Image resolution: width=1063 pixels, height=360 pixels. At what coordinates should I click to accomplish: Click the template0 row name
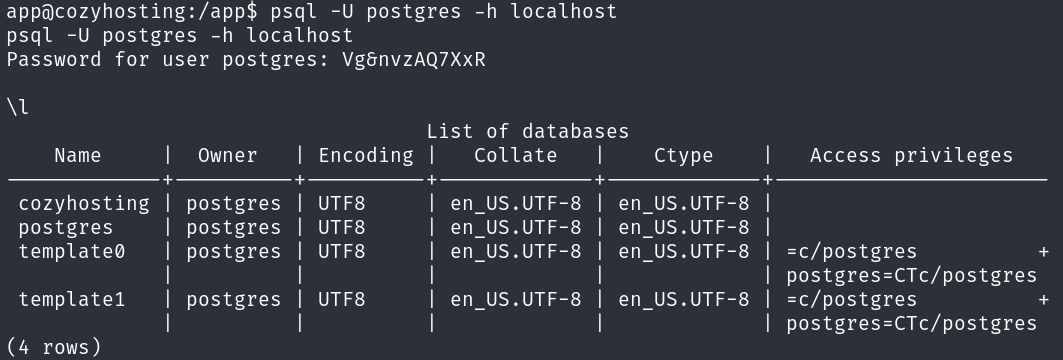(72, 252)
